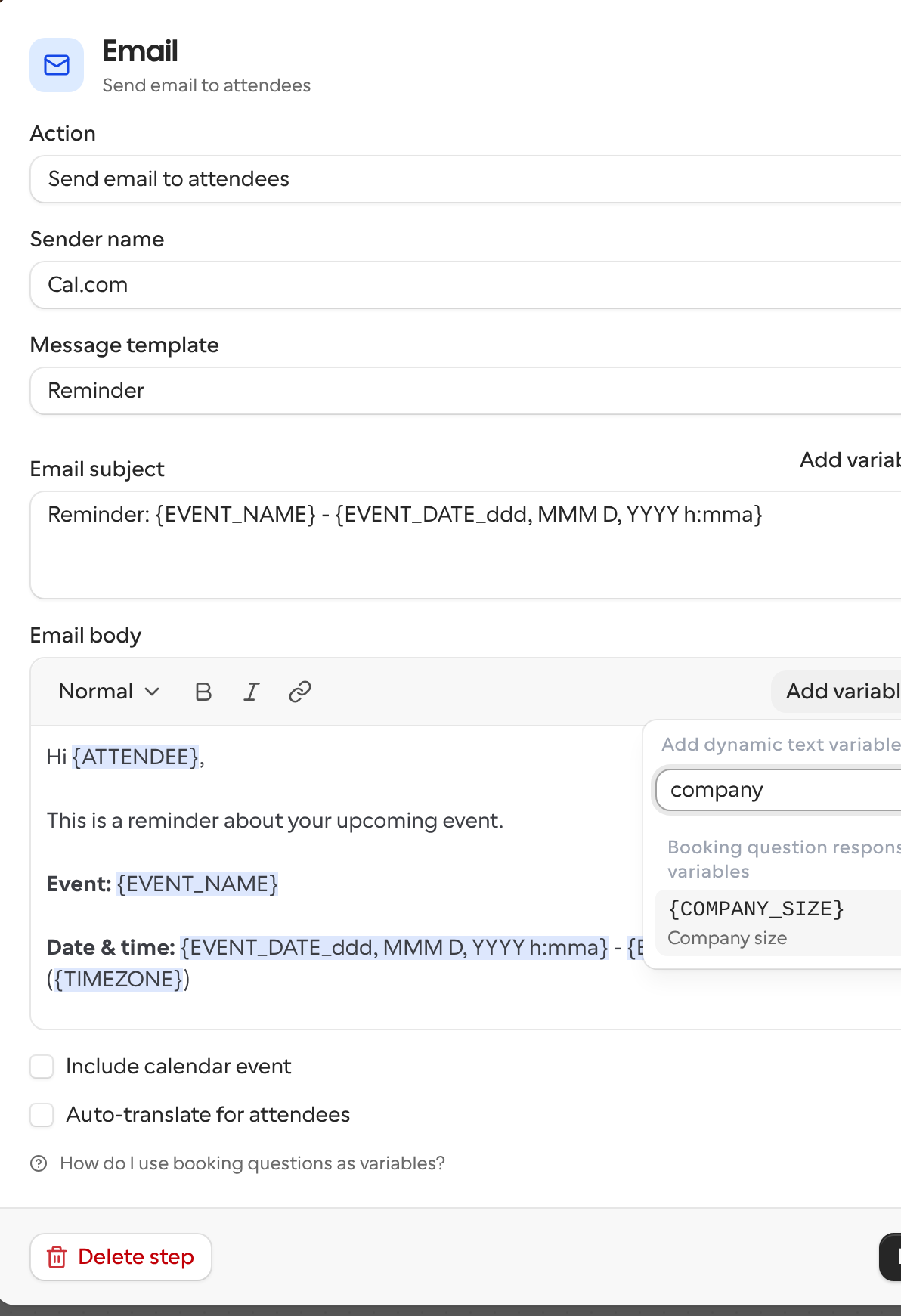This screenshot has width=901, height=1316.
Task: Click the {TIMEZONE} variable in email body
Action: pyautogui.click(x=119, y=979)
